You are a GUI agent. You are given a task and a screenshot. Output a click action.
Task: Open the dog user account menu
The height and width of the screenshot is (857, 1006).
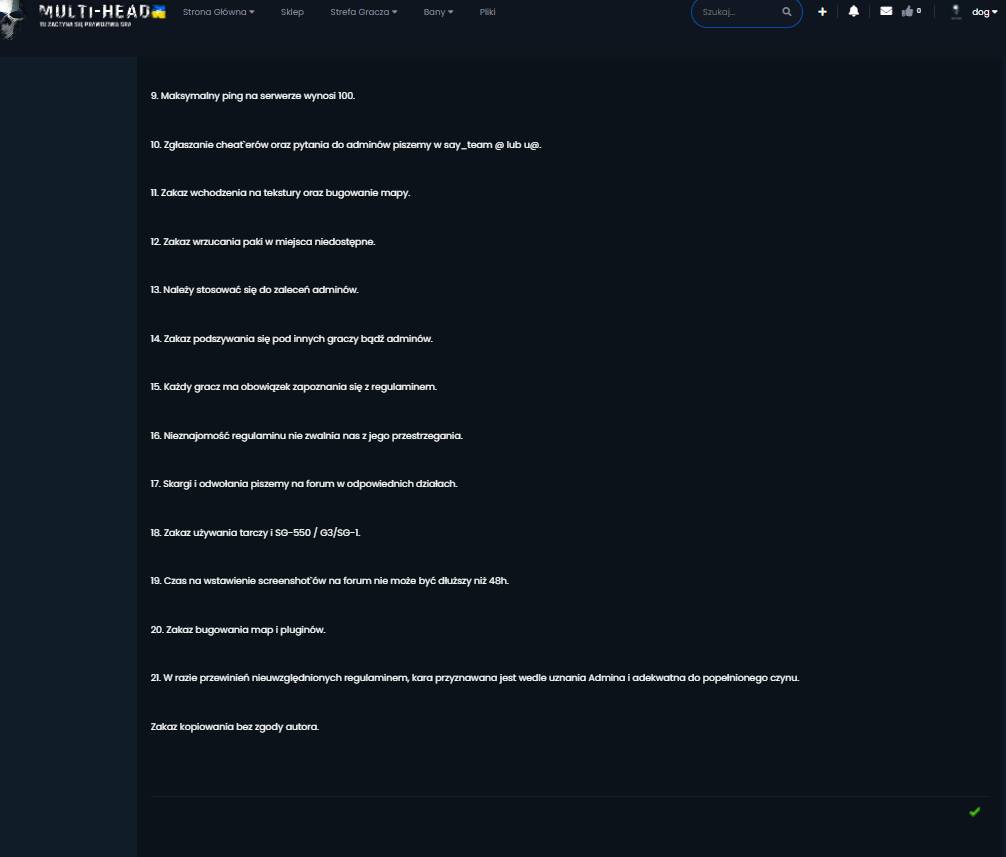984,12
